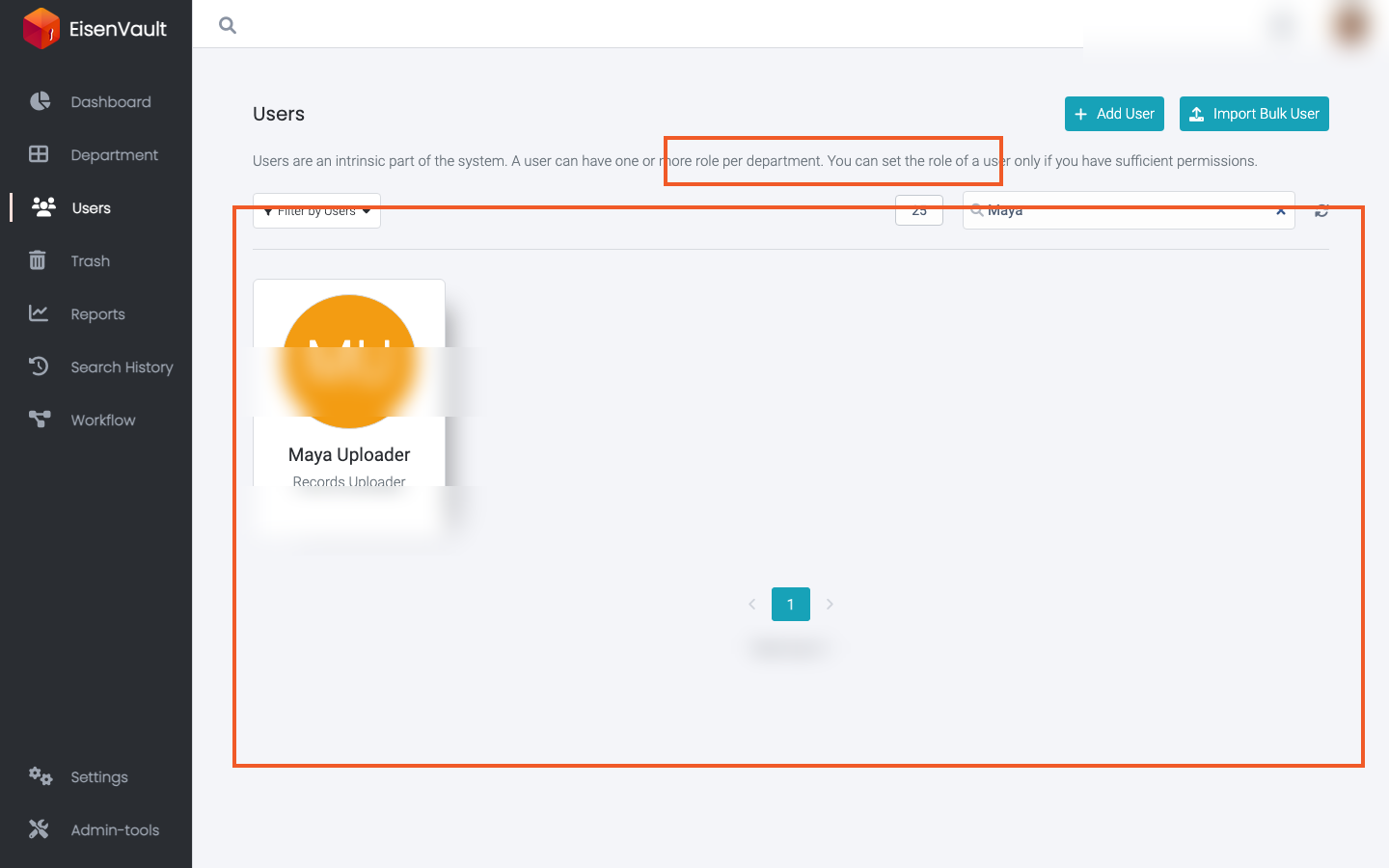Image resolution: width=1389 pixels, height=868 pixels.
Task: Go to previous page arrow
Action: pos(752,604)
